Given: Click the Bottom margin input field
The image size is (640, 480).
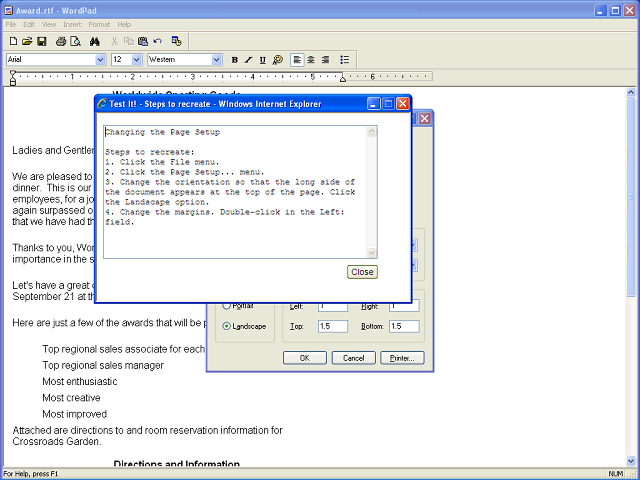Looking at the screenshot, I should coord(404,326).
